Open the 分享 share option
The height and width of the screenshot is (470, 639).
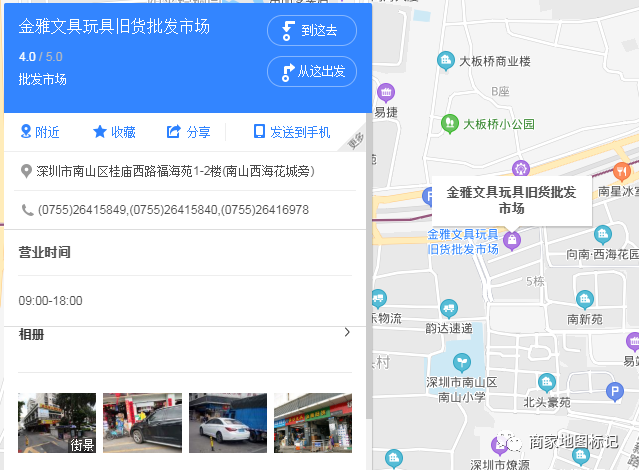[188, 132]
